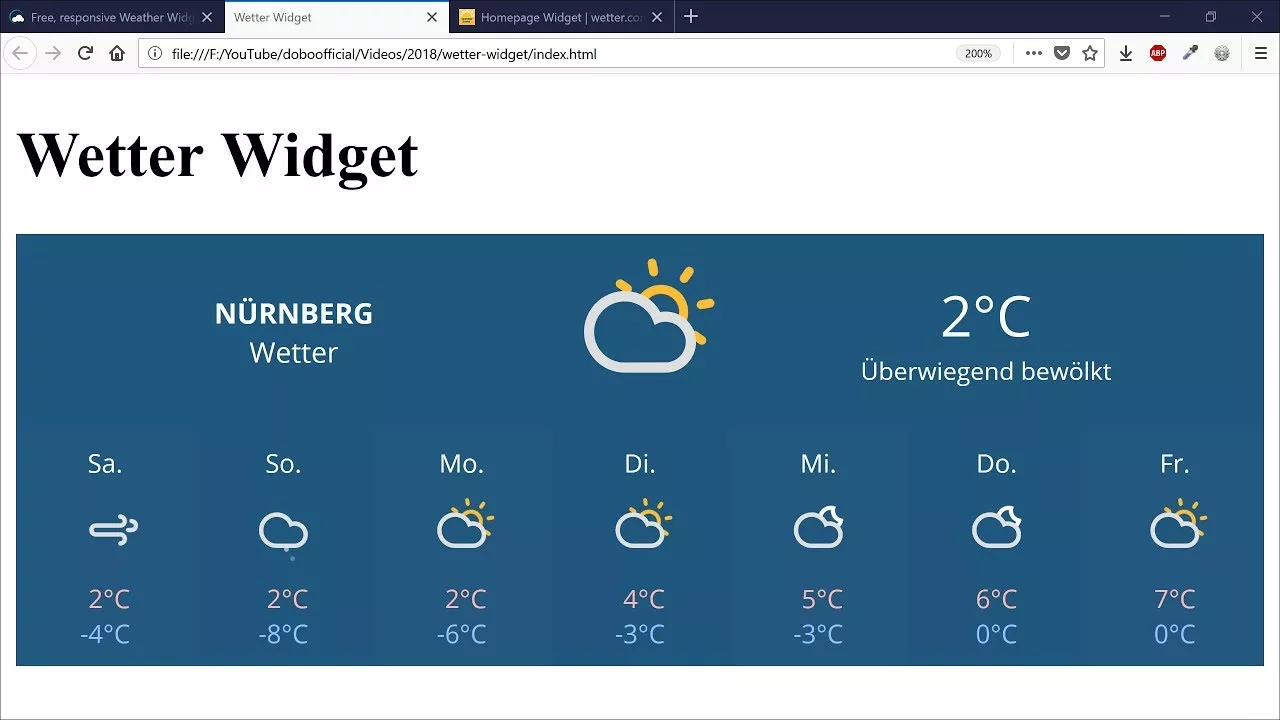Click the NÜRNBERG city name
1280x720 pixels.
(293, 313)
